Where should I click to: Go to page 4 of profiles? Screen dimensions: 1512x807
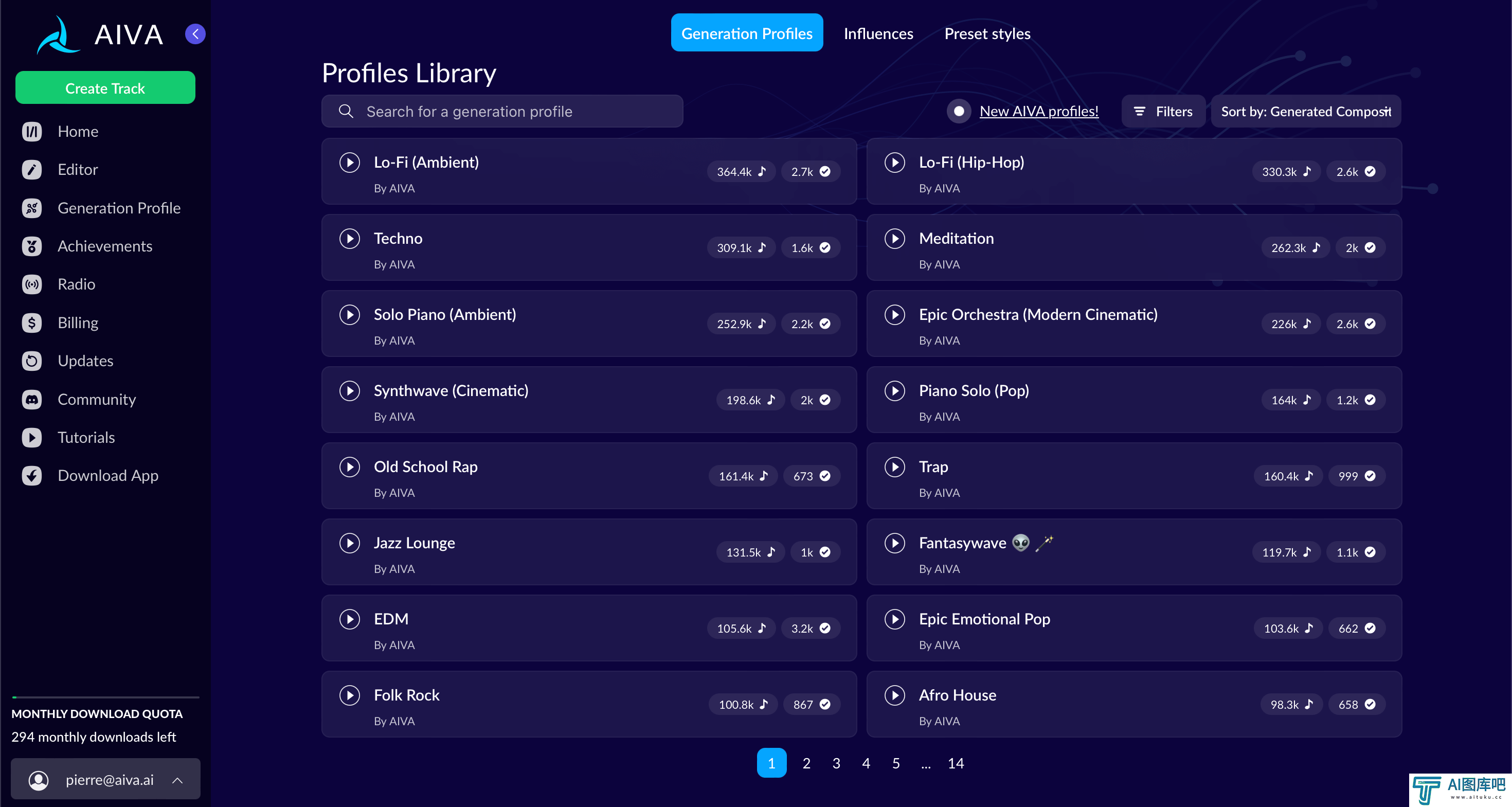point(866,763)
